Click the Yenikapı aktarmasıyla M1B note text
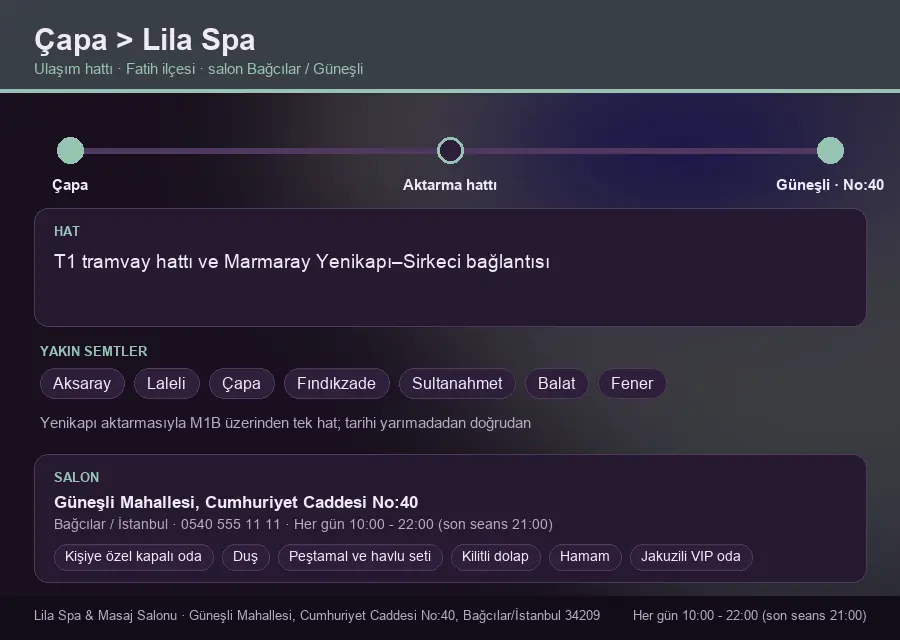 [x=285, y=423]
